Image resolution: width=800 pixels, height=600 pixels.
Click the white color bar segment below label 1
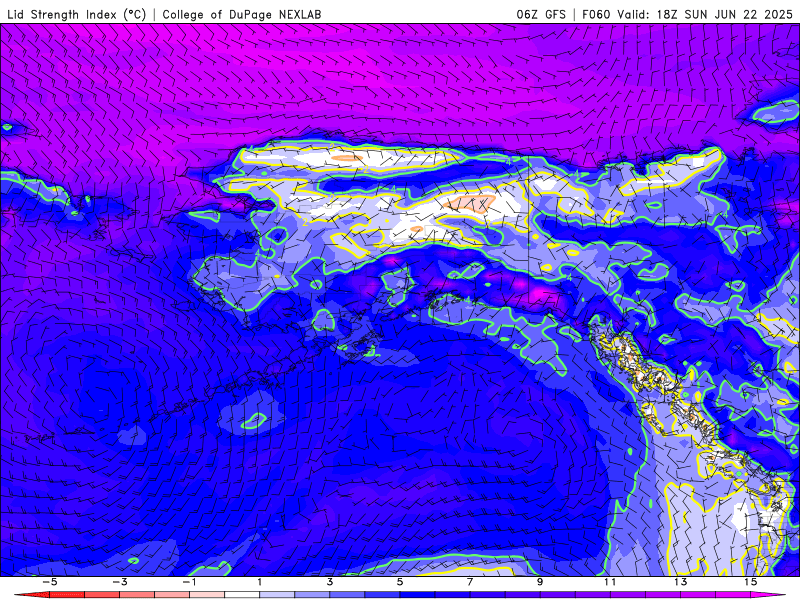(242, 595)
